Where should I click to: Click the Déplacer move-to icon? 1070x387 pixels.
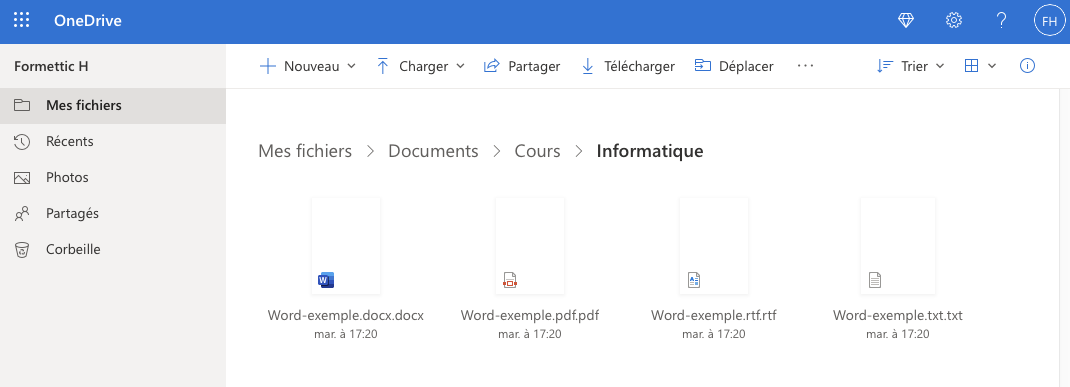pyautogui.click(x=703, y=66)
